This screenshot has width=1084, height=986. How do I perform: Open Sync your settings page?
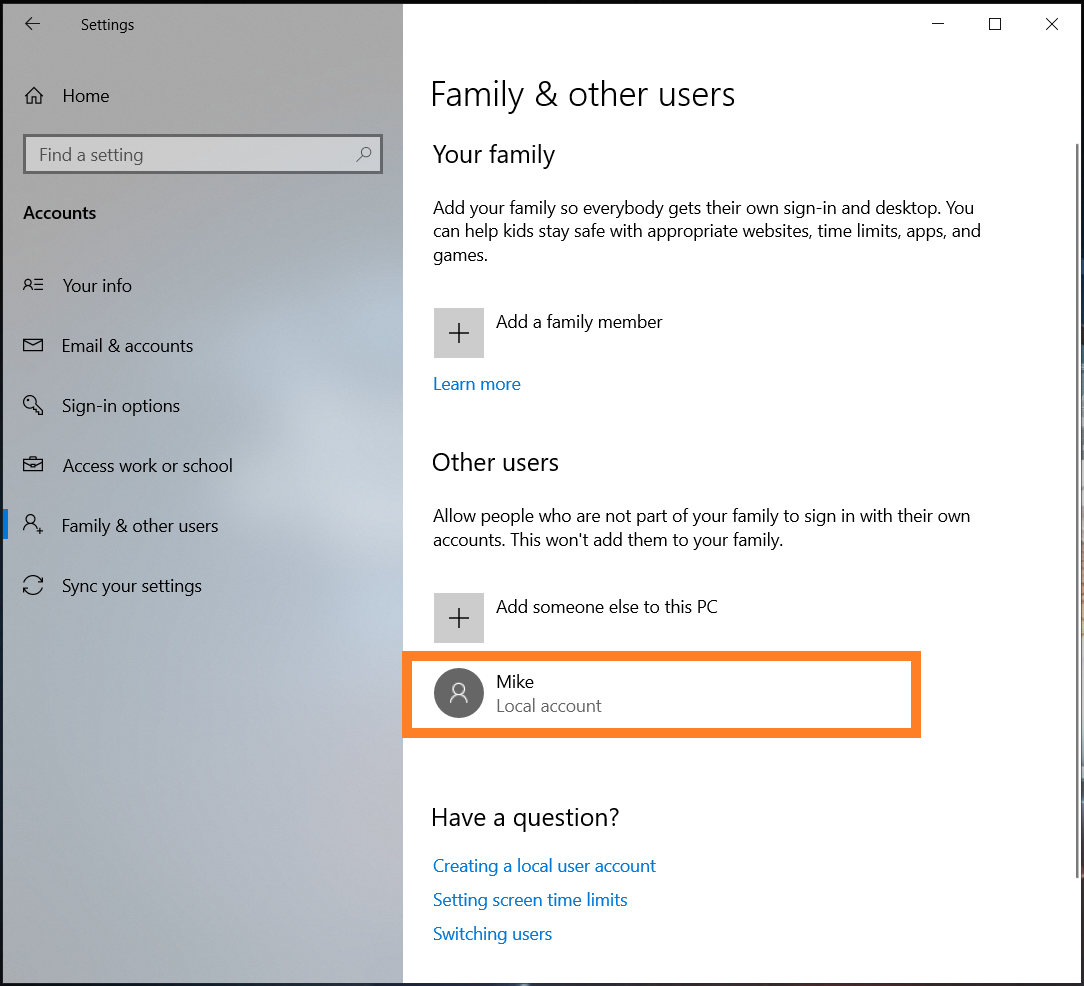click(x=132, y=586)
